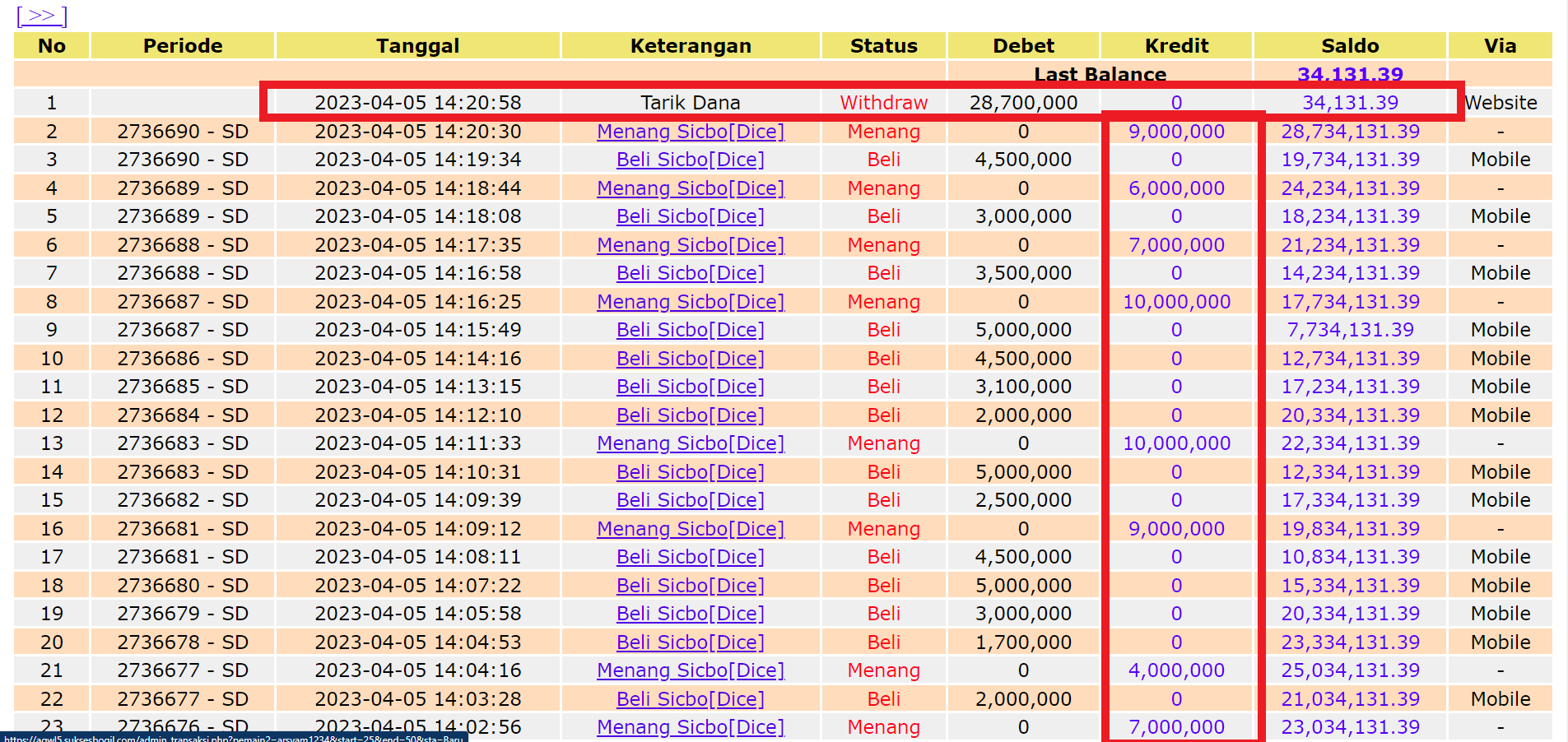Open Beli Sicbo[Dice] link in row 3
Image resolution: width=1568 pixels, height=742 pixels.
(691, 160)
